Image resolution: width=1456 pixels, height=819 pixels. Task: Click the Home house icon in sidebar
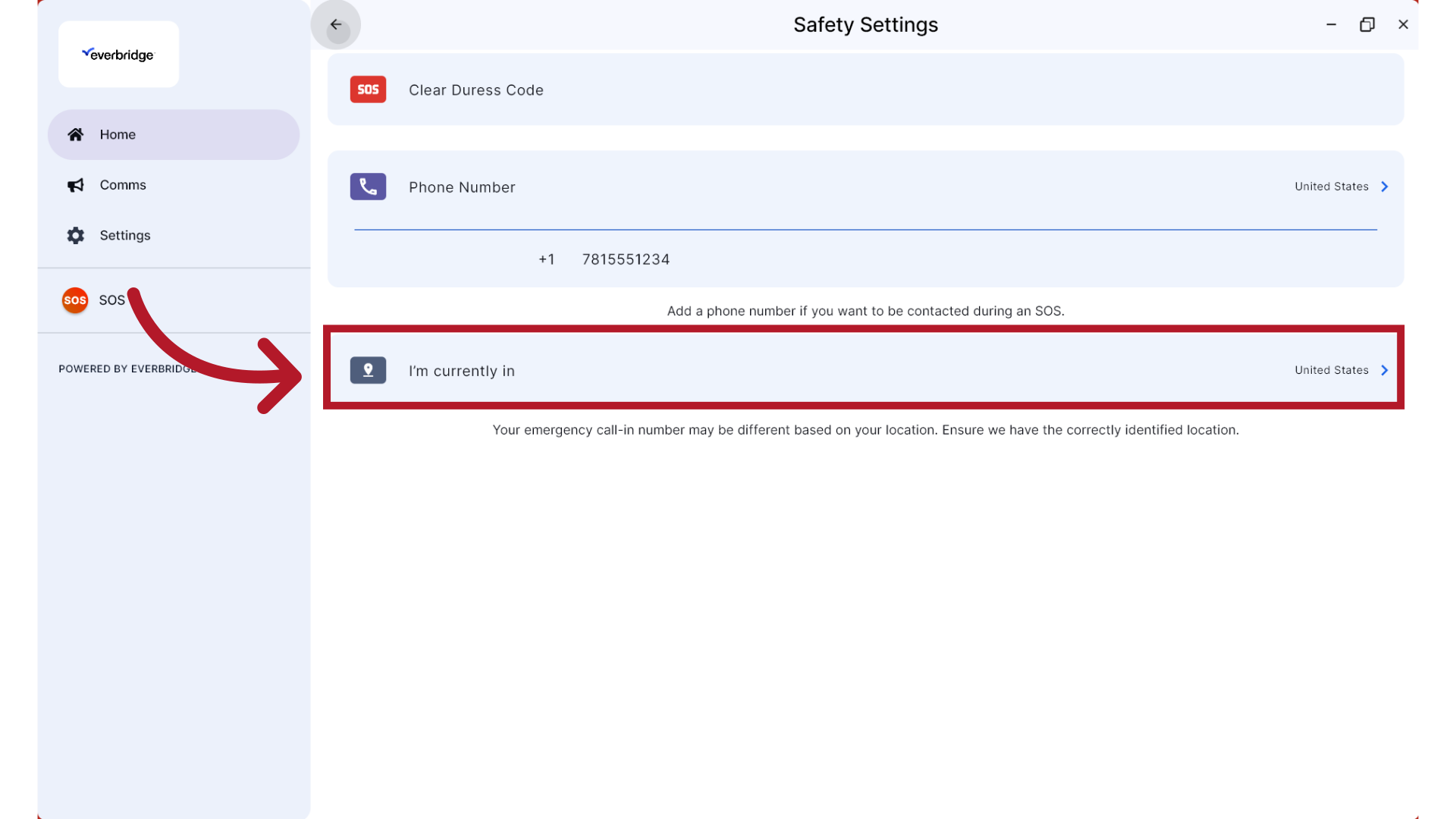click(x=75, y=134)
